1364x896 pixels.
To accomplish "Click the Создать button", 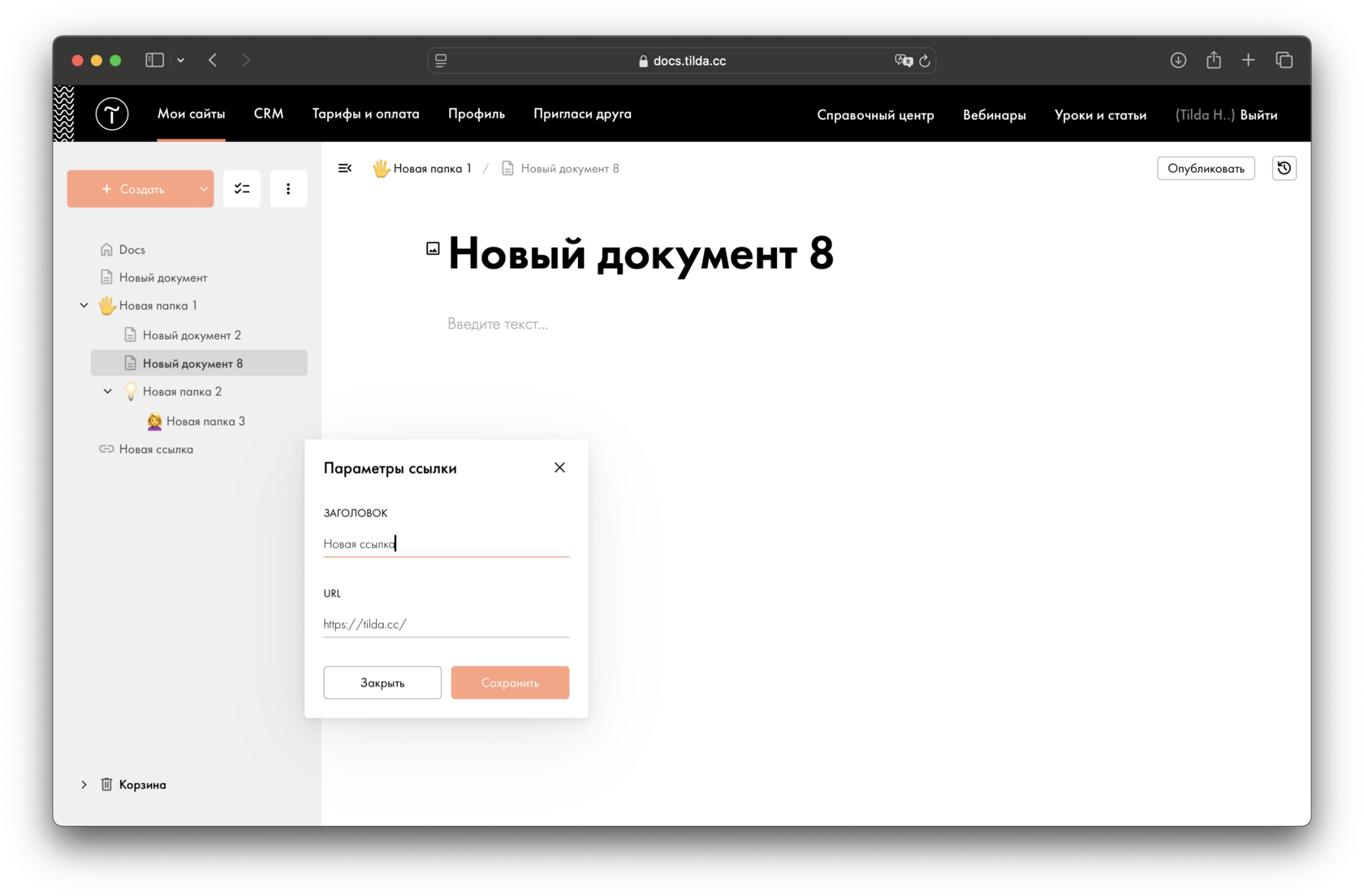I will (x=132, y=189).
